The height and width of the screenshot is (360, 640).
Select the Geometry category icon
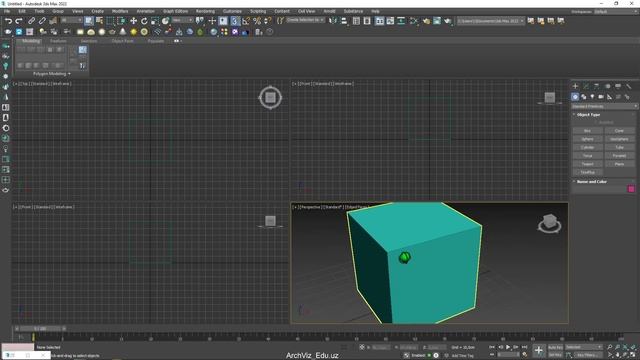click(x=575, y=97)
